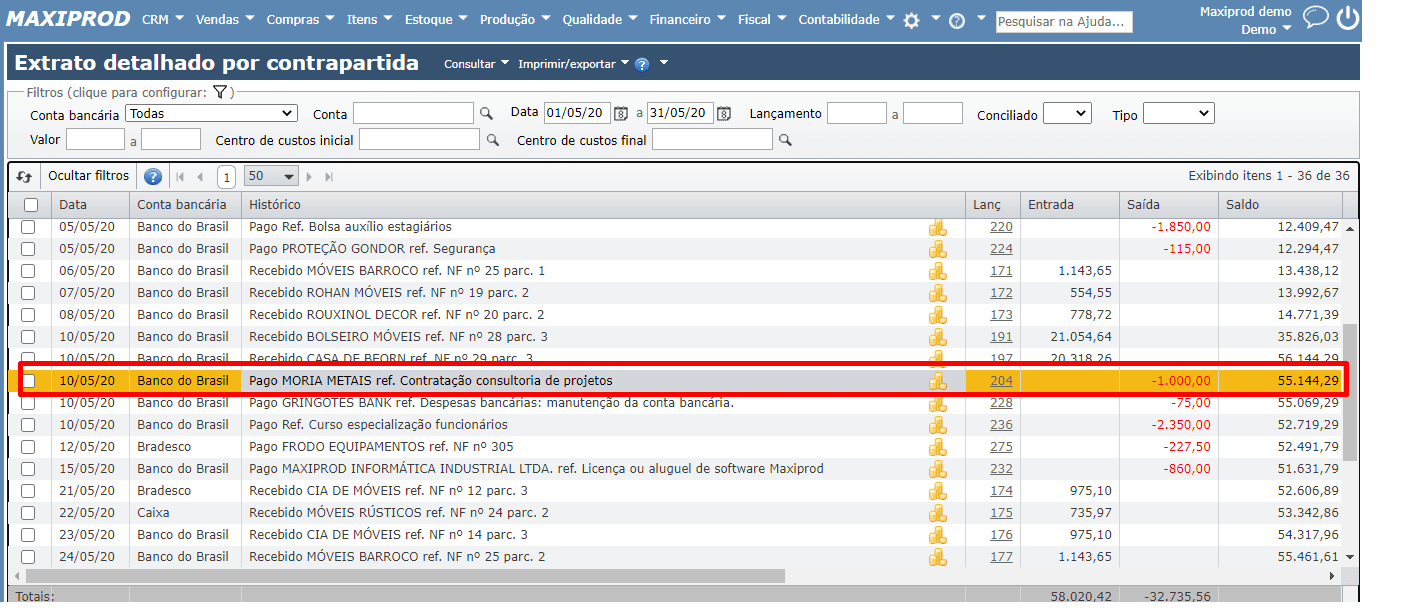
Task: Sort by the Saldo column header
Action: tap(1280, 205)
